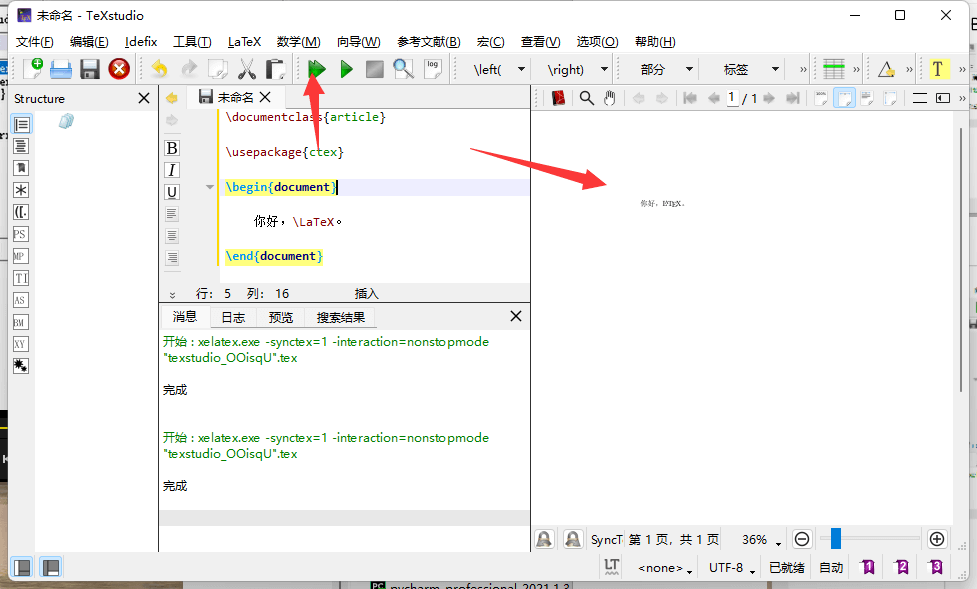
Task: View the log with the log icon
Action: (432, 69)
